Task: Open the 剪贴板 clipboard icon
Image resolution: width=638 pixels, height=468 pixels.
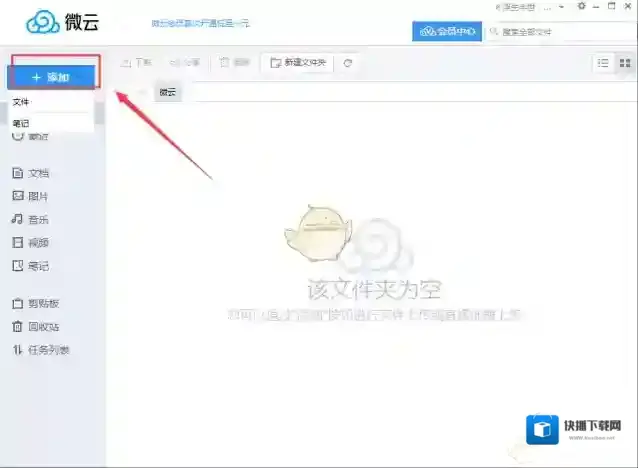Action: (17, 303)
